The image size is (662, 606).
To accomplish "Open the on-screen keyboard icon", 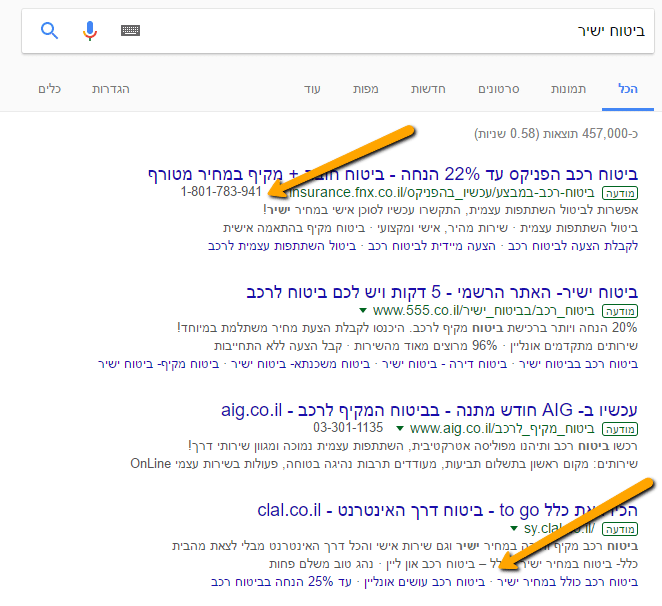I will [x=130, y=30].
